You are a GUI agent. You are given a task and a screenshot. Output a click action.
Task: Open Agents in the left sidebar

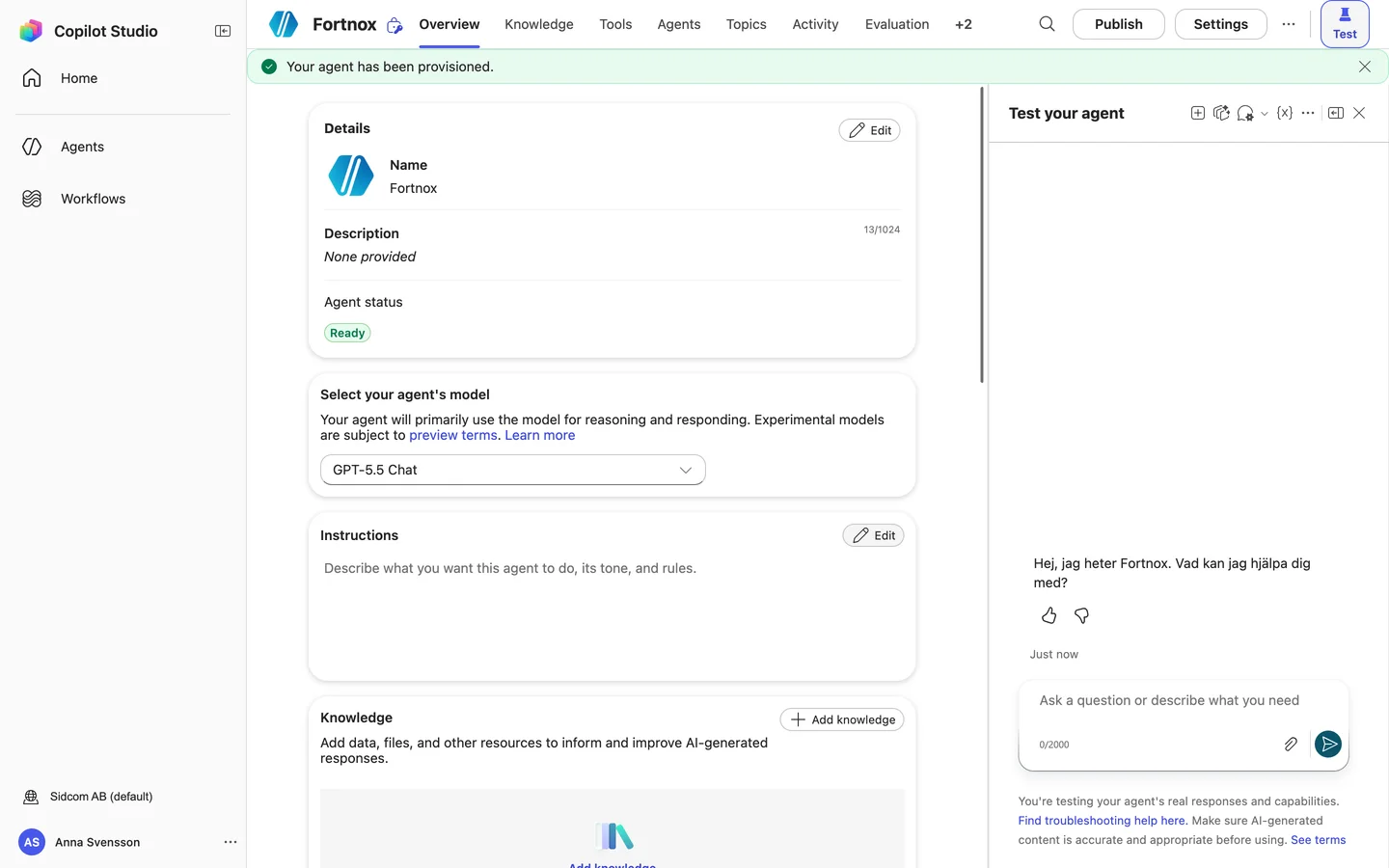point(123,147)
